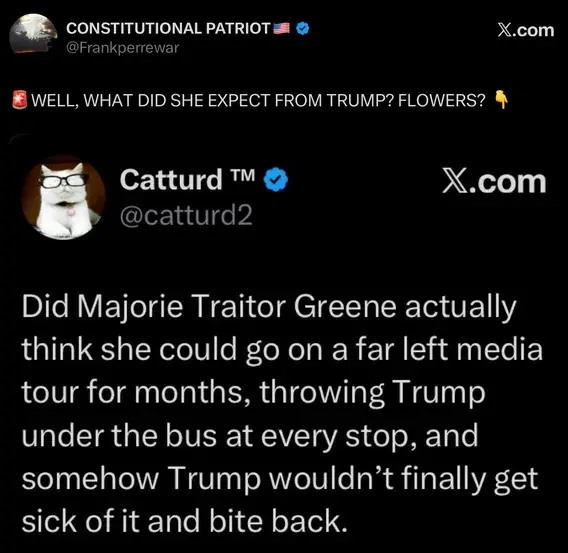
Task: Click the large X.com logo in quoted post
Action: click(x=494, y=182)
